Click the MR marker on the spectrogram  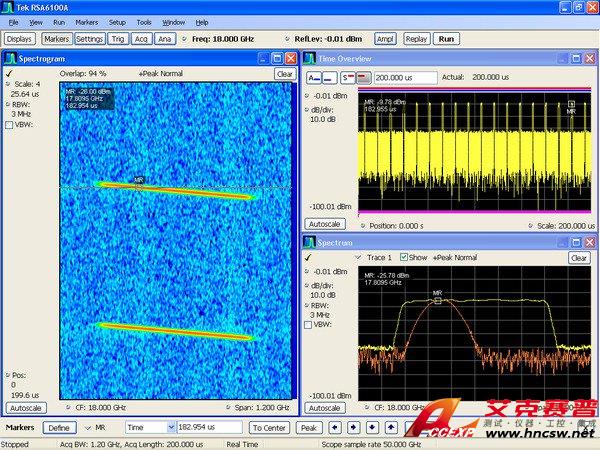pos(139,185)
